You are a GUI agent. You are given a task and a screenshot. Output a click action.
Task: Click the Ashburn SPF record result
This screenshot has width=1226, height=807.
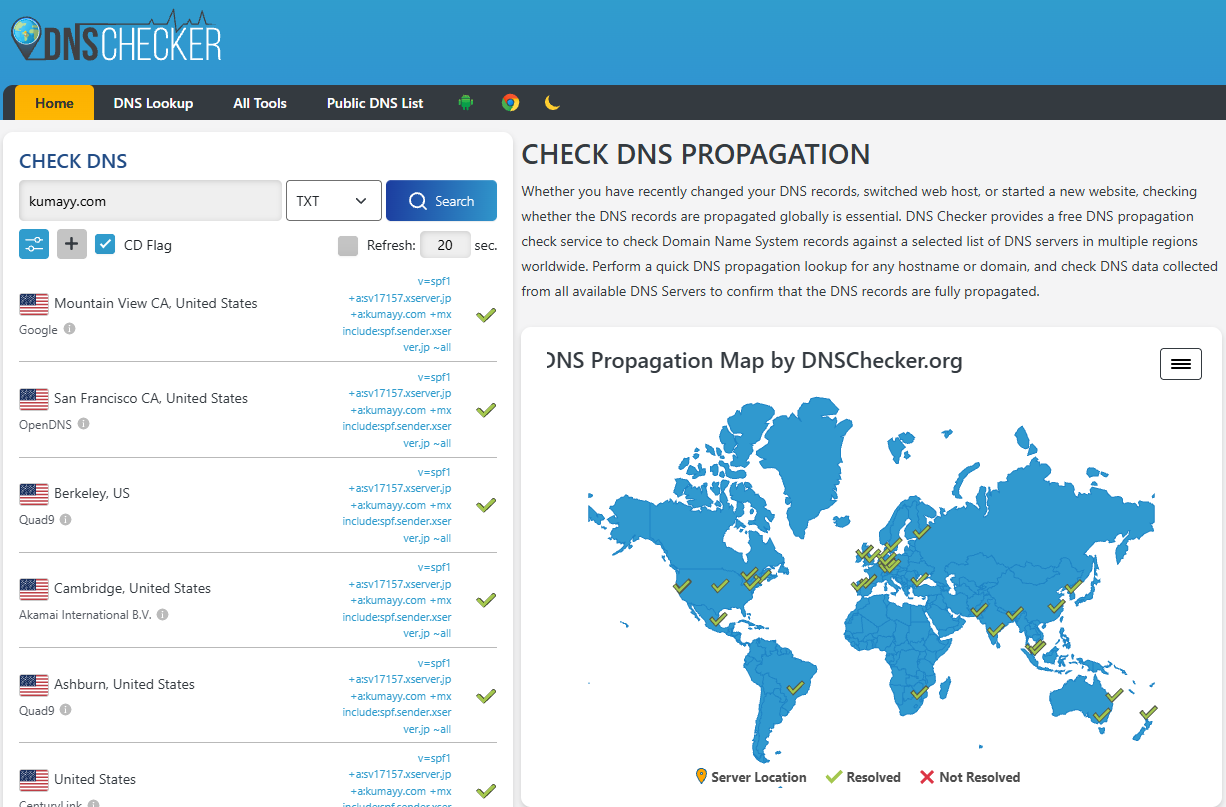point(397,696)
